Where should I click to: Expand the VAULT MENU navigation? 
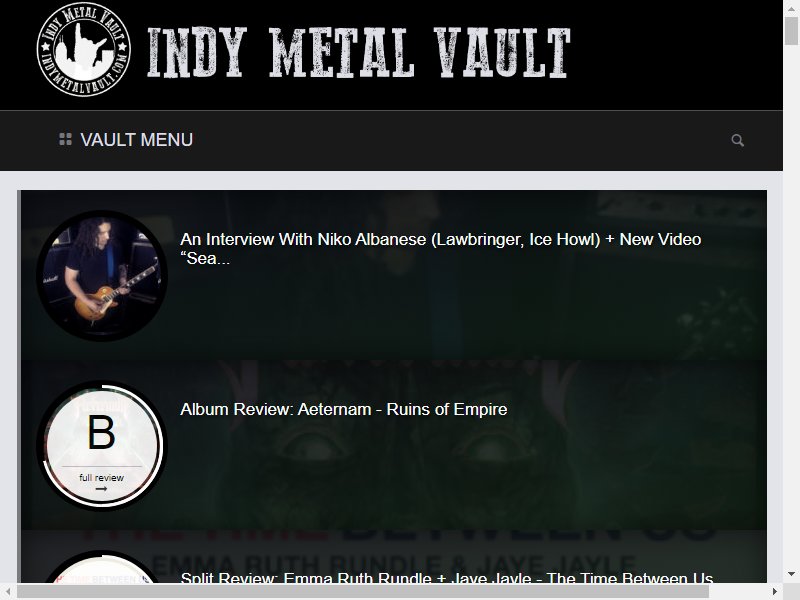tap(126, 140)
